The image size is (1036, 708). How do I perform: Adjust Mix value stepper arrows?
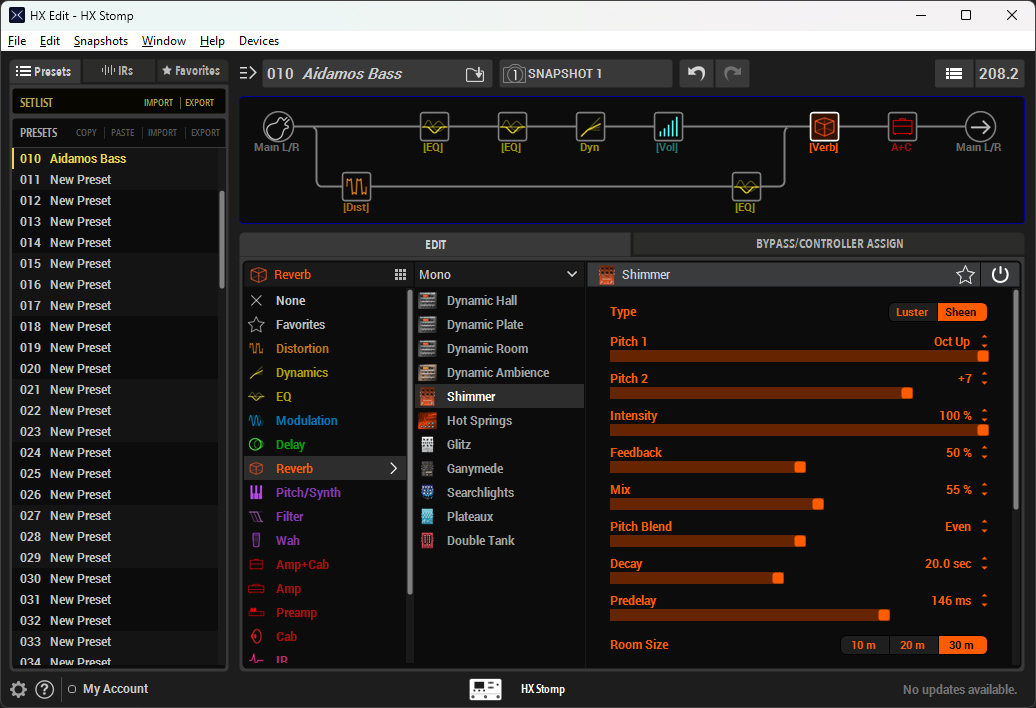tap(984, 489)
